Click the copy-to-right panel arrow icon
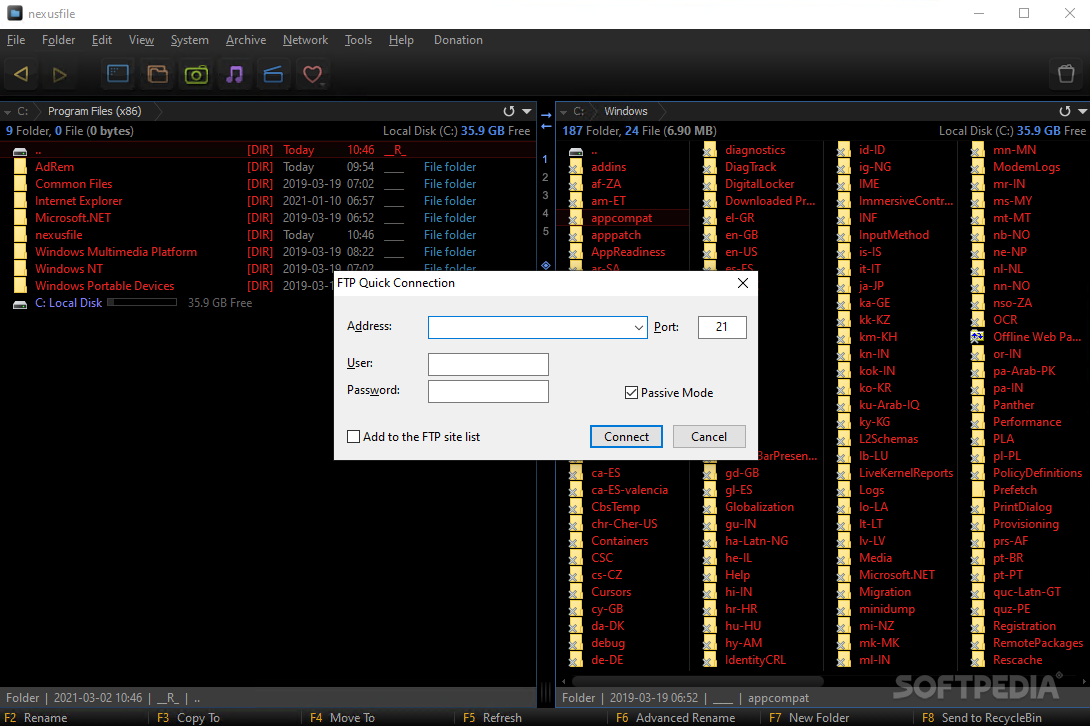This screenshot has width=1090, height=726. click(x=546, y=115)
